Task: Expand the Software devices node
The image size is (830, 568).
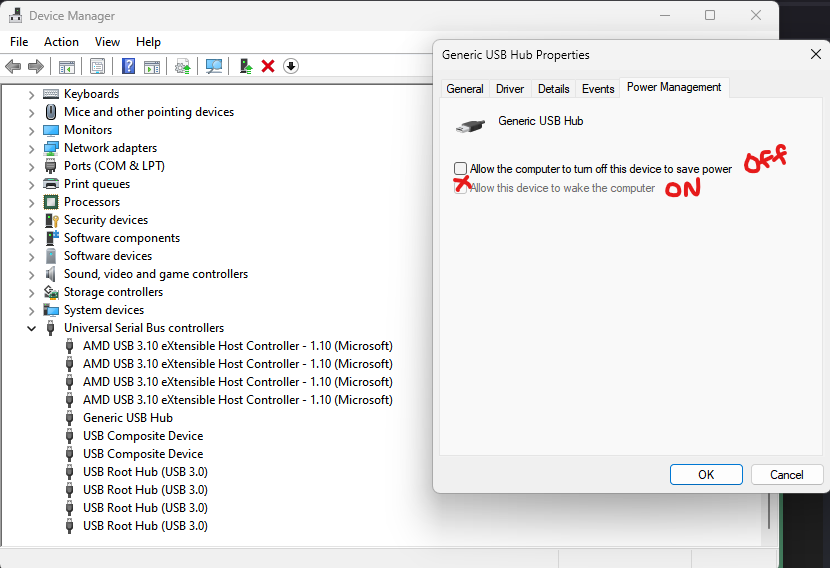Action: click(31, 257)
